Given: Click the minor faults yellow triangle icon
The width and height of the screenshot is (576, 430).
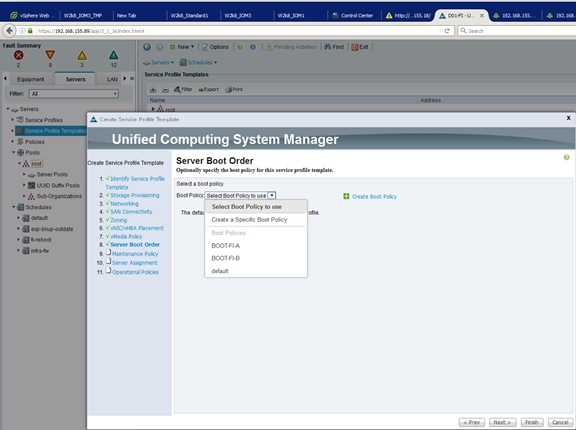Looking at the screenshot, I should [x=82, y=55].
